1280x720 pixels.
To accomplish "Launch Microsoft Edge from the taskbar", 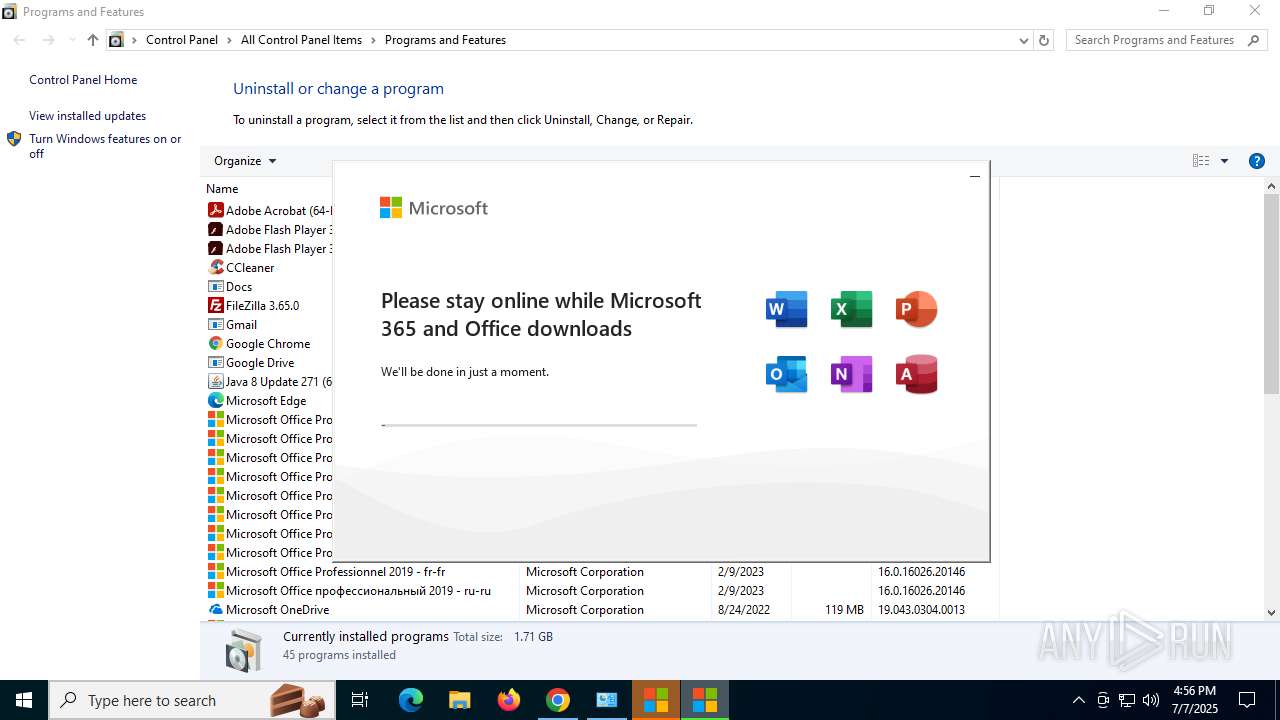I will pyautogui.click(x=411, y=700).
